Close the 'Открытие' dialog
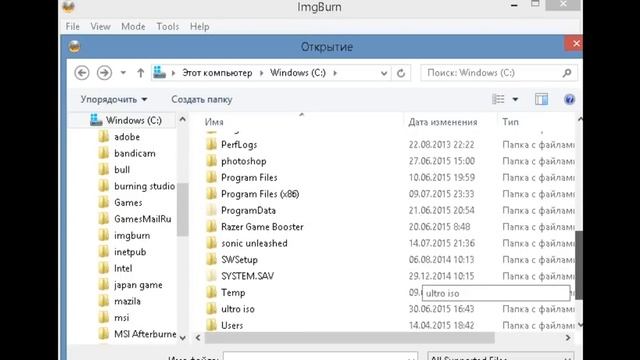Viewport: 640px width, 360px height. (x=576, y=44)
